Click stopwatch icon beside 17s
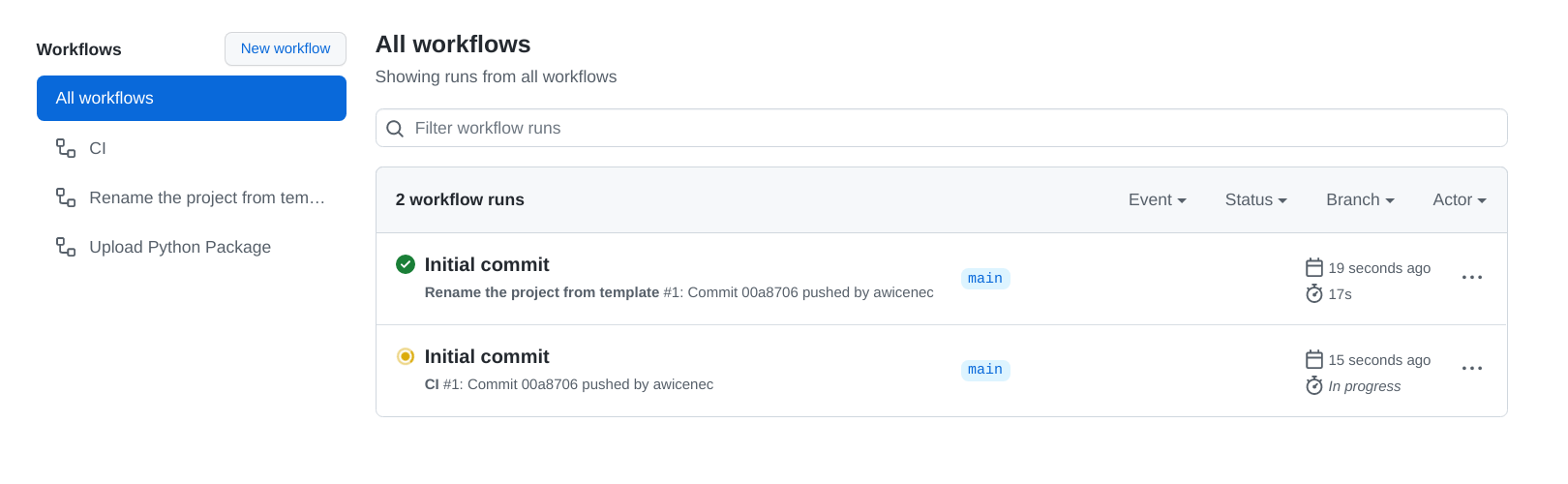The height and width of the screenshot is (484, 1568). 1314,293
